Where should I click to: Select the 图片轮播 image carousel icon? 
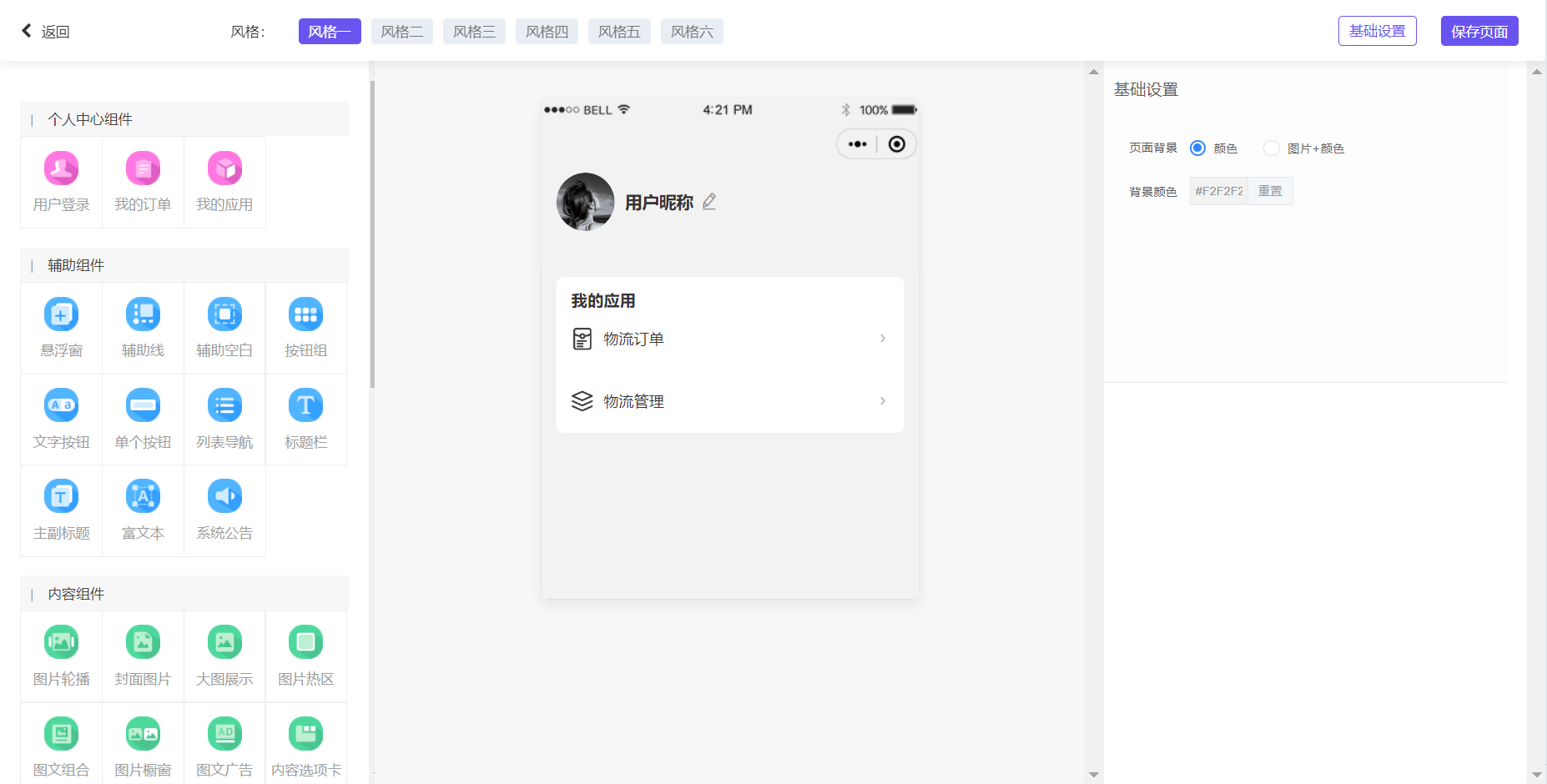tap(61, 643)
